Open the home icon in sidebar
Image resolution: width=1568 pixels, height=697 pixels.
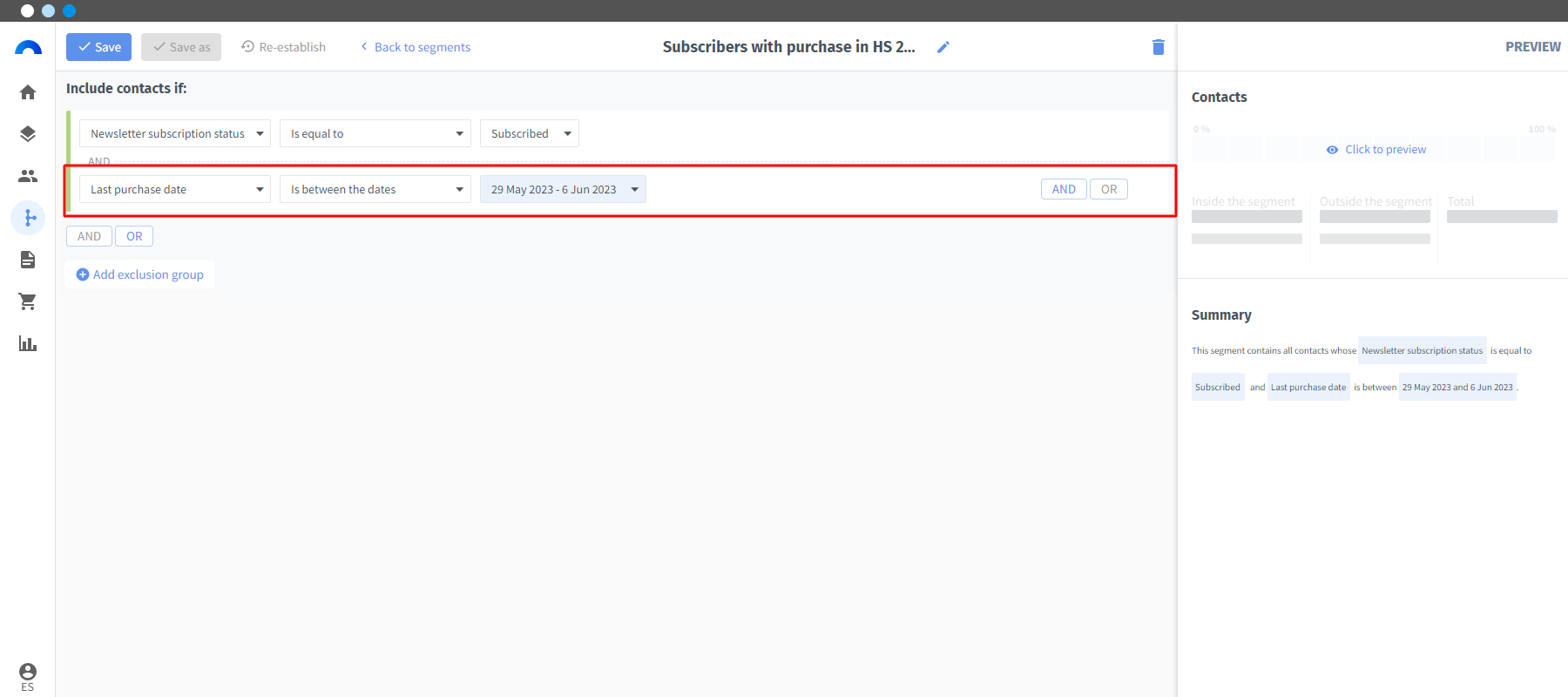pyautogui.click(x=28, y=92)
